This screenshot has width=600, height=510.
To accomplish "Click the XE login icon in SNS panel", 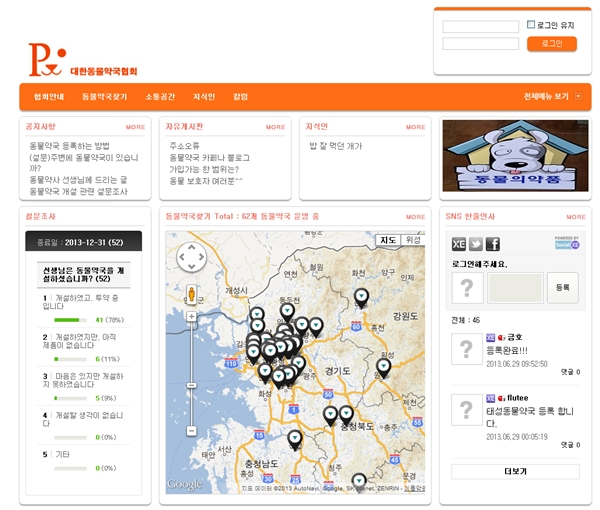I will [x=459, y=244].
